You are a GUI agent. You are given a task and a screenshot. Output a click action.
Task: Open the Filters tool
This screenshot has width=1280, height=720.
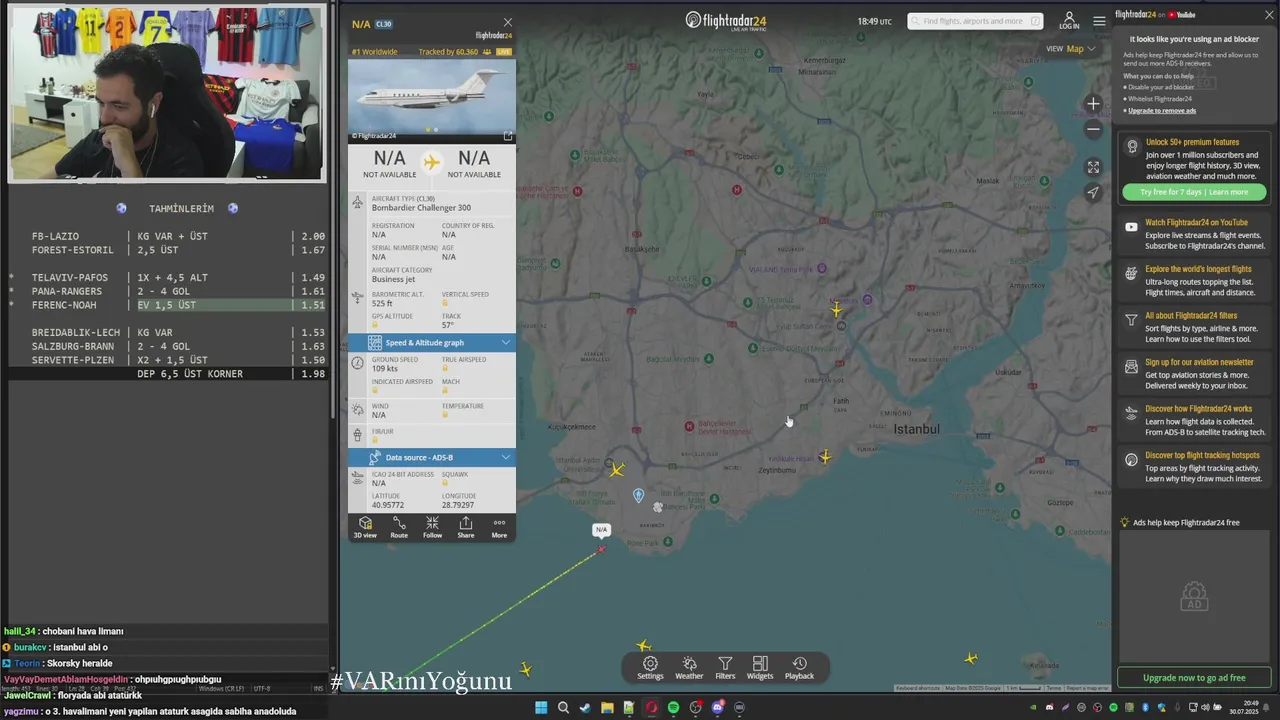(x=725, y=668)
